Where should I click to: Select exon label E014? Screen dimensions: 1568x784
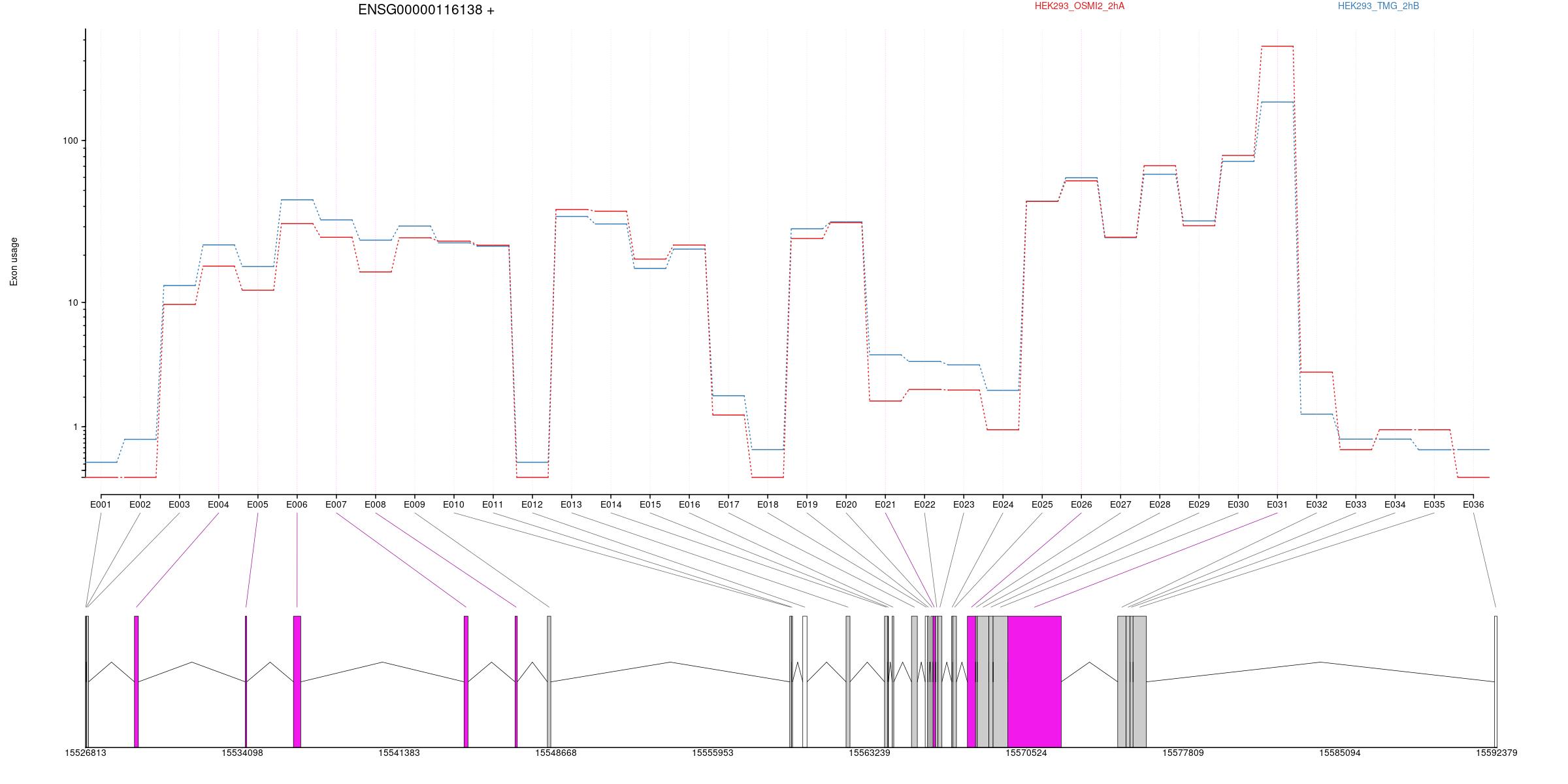611,504
